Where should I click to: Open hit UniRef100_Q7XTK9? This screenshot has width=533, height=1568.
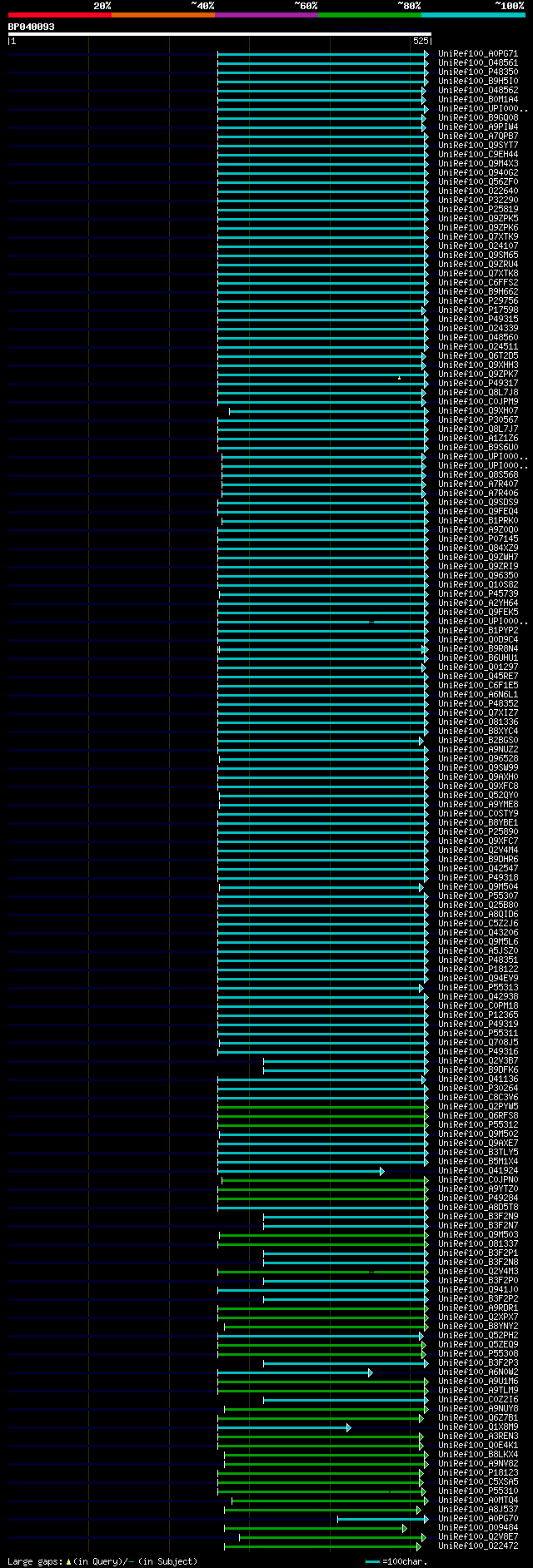(x=478, y=236)
